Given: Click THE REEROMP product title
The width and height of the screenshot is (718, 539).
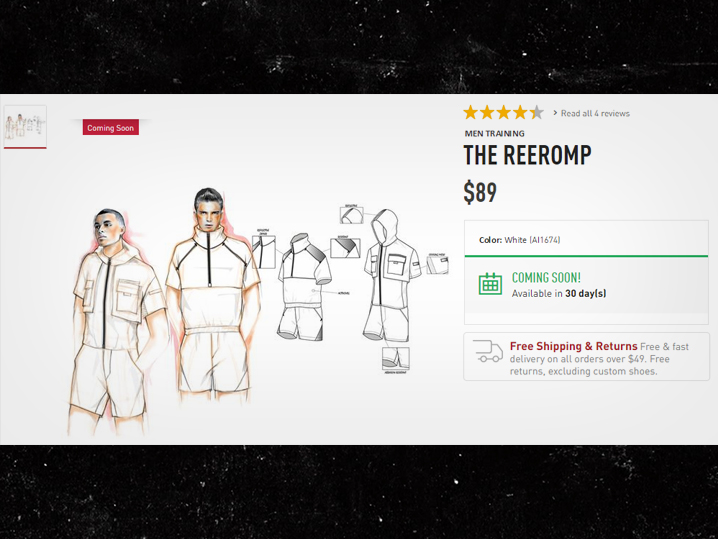Looking at the screenshot, I should (x=527, y=155).
